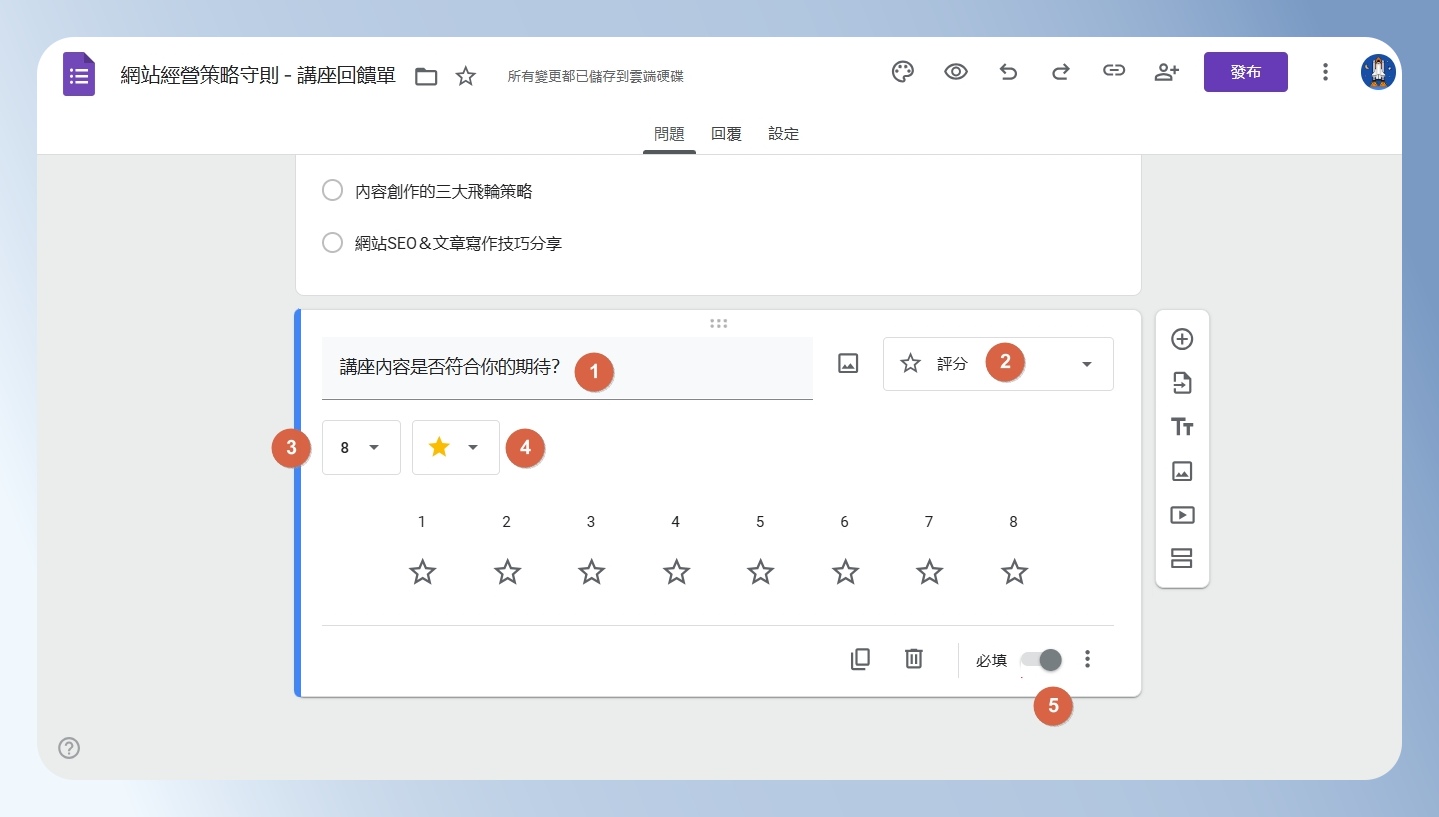This screenshot has width=1439, height=817.
Task: Add a new question with the plus circle icon
Action: 1182,339
